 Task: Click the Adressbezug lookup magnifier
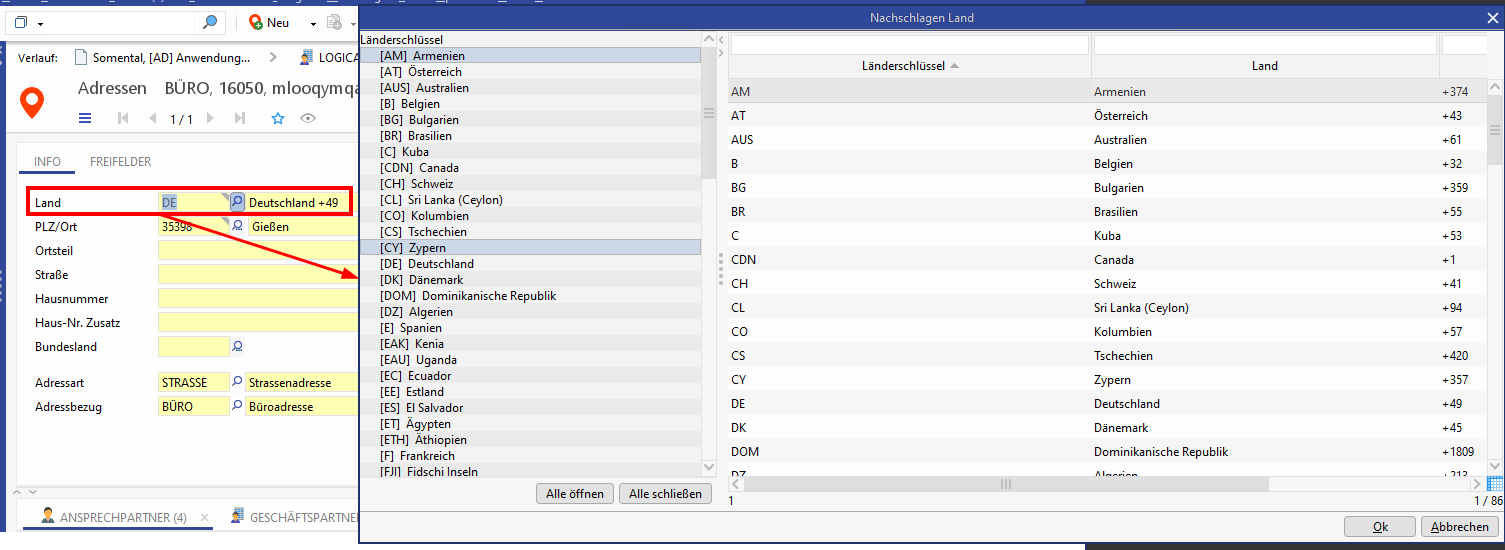pos(238,407)
